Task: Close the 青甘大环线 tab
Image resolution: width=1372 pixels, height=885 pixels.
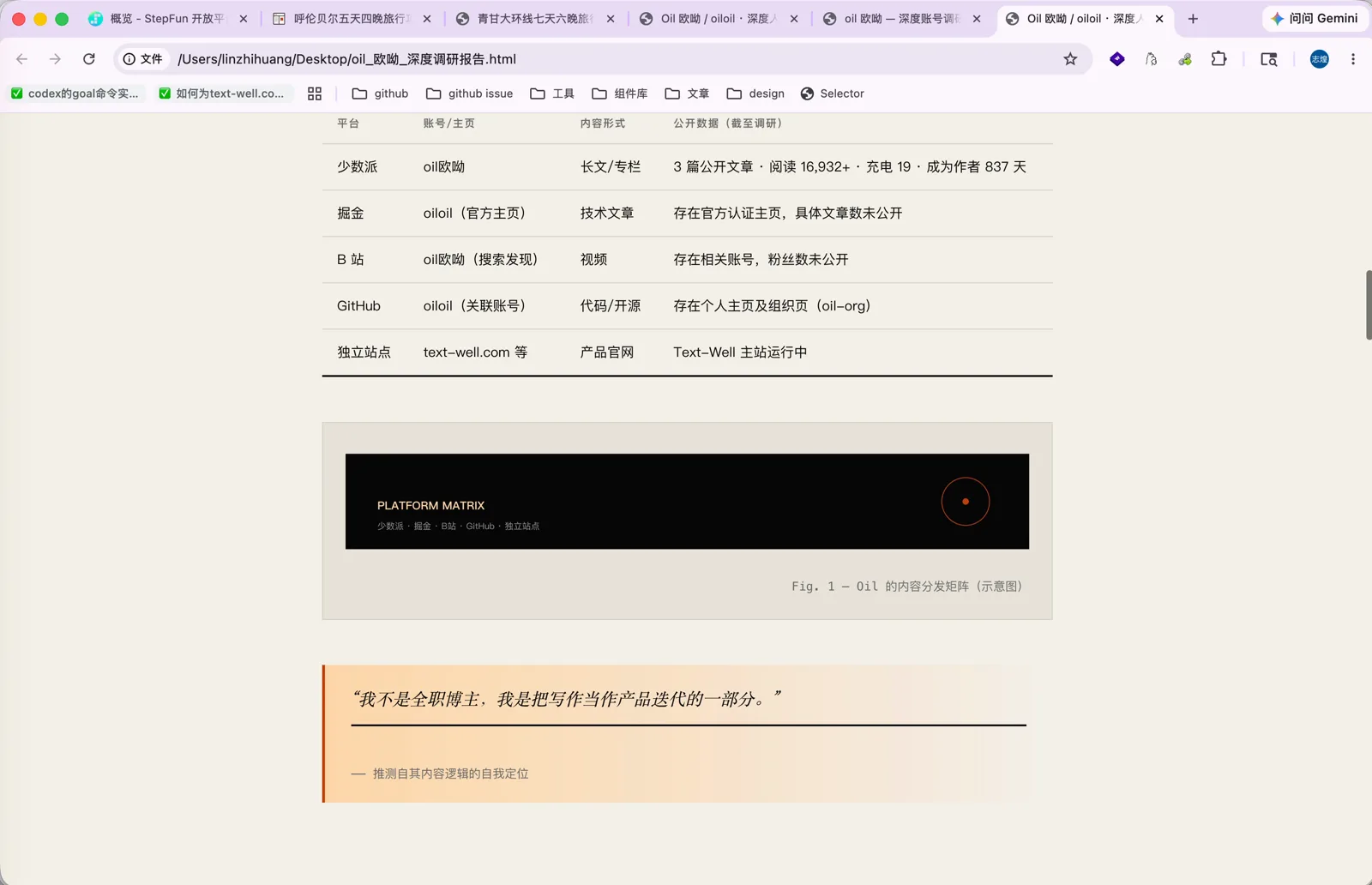Action: tap(611, 19)
